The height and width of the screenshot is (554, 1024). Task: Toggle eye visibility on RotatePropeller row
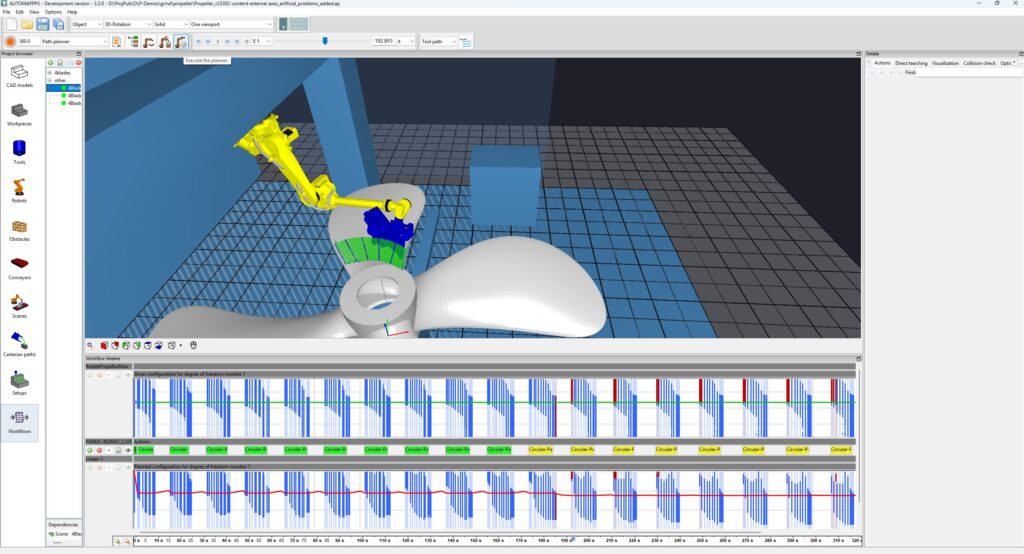(128, 375)
